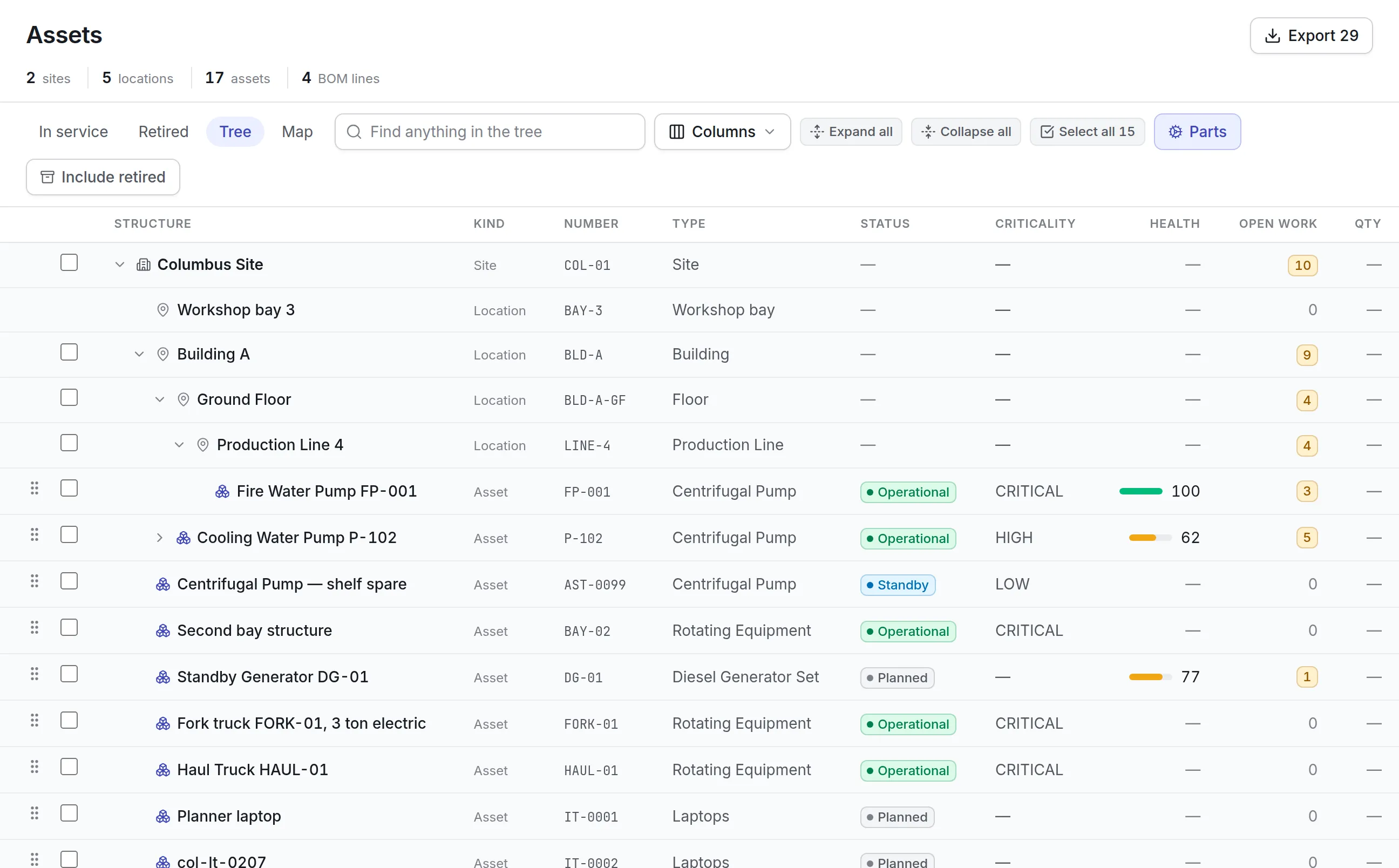Click the drag handle for Fire Water Pump FP-001

pos(35,488)
